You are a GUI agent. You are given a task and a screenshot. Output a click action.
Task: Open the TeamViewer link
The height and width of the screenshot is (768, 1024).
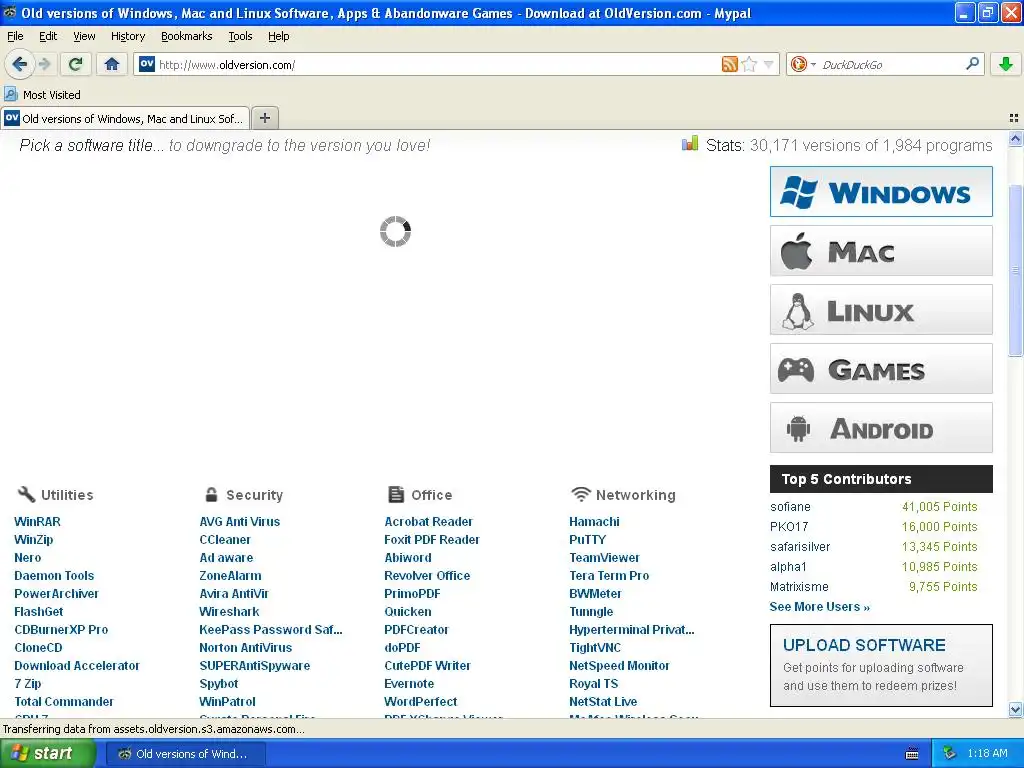point(605,558)
